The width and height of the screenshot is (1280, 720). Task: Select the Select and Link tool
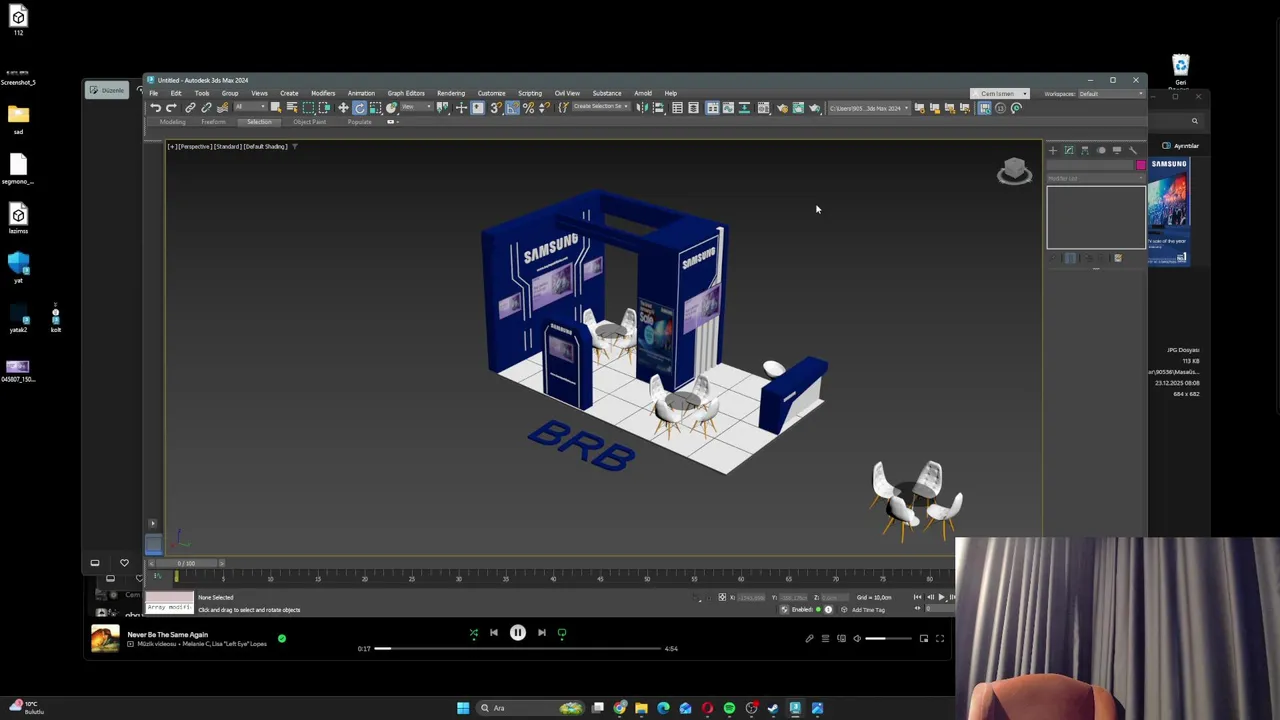click(x=190, y=108)
